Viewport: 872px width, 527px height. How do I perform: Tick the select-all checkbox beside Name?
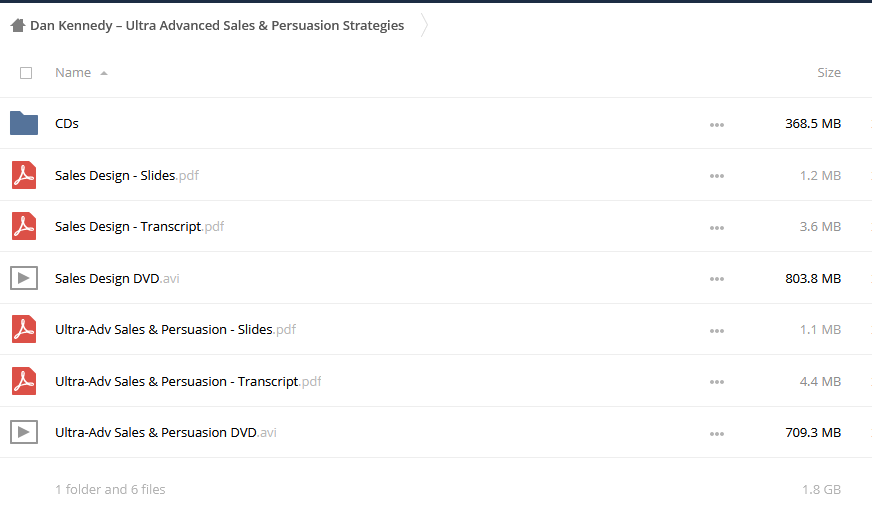(x=26, y=73)
